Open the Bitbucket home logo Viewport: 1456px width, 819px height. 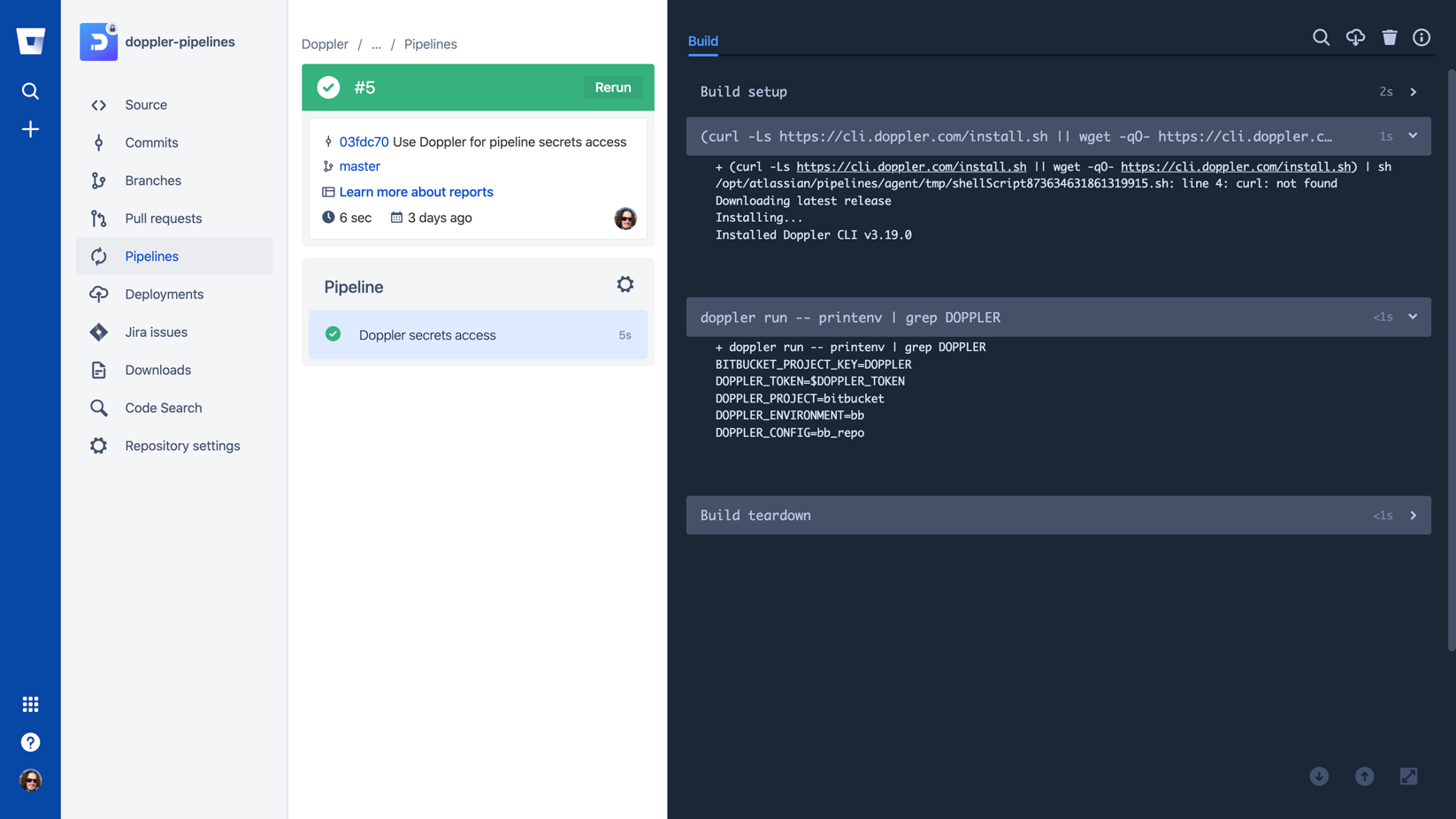pyautogui.click(x=30, y=41)
